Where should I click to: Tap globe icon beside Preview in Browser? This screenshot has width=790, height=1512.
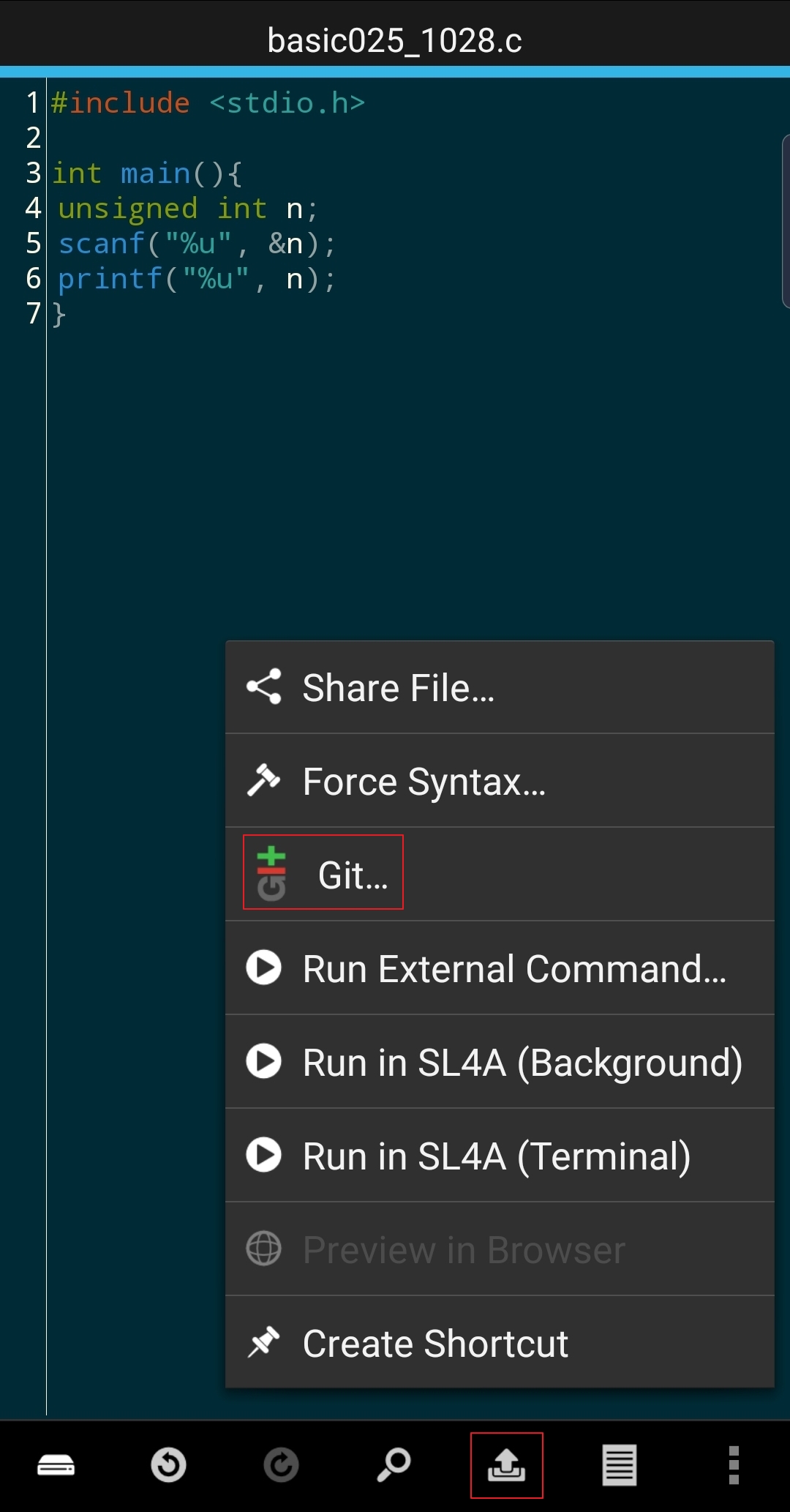[x=264, y=1249]
